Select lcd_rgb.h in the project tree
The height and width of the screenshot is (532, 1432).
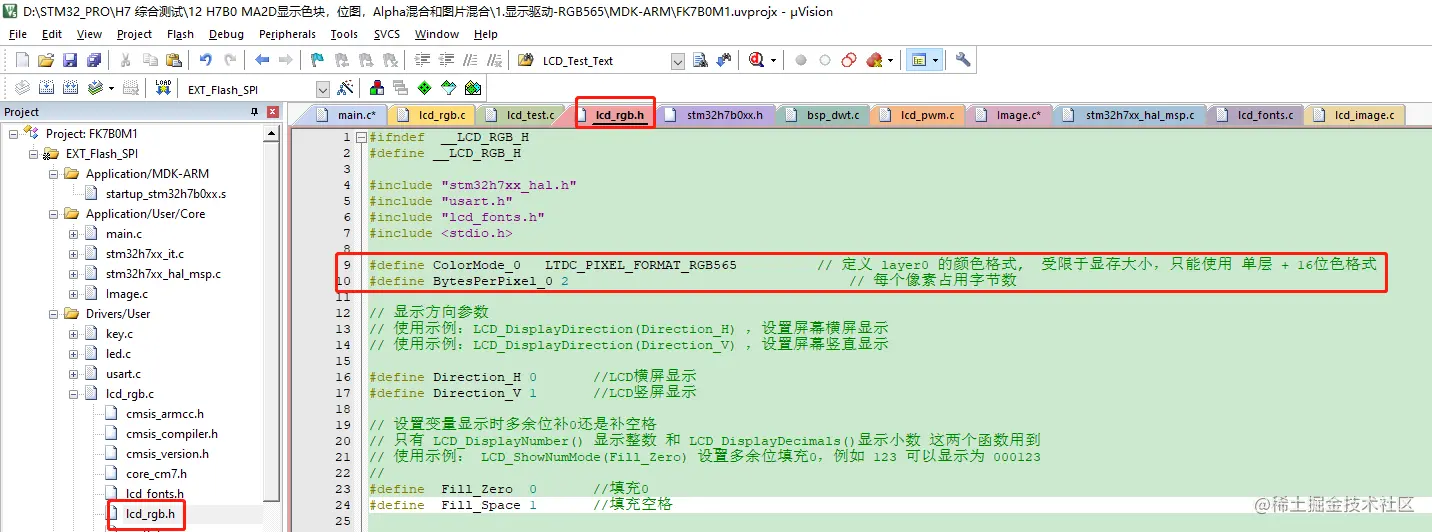[150, 514]
